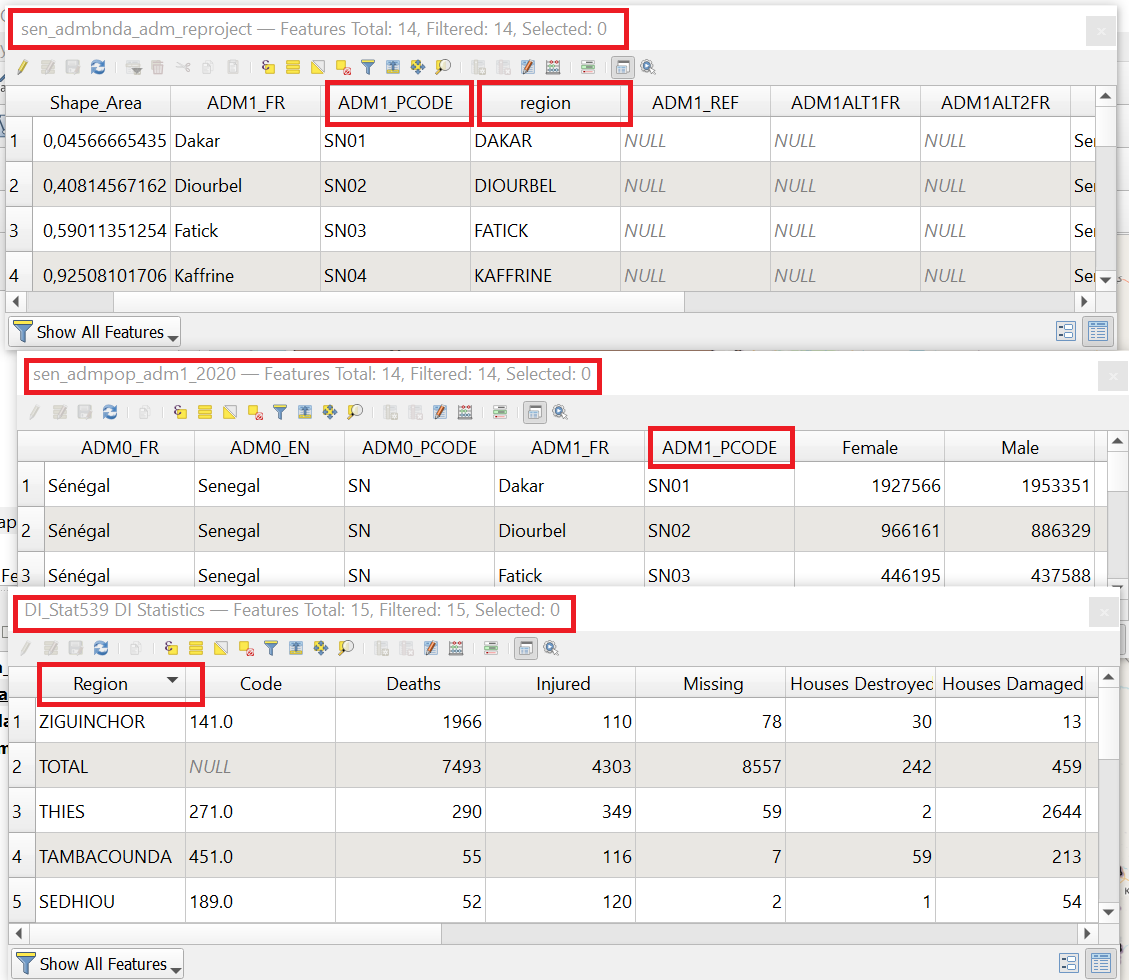Switch top table to form view

pyautogui.click(x=1065, y=332)
